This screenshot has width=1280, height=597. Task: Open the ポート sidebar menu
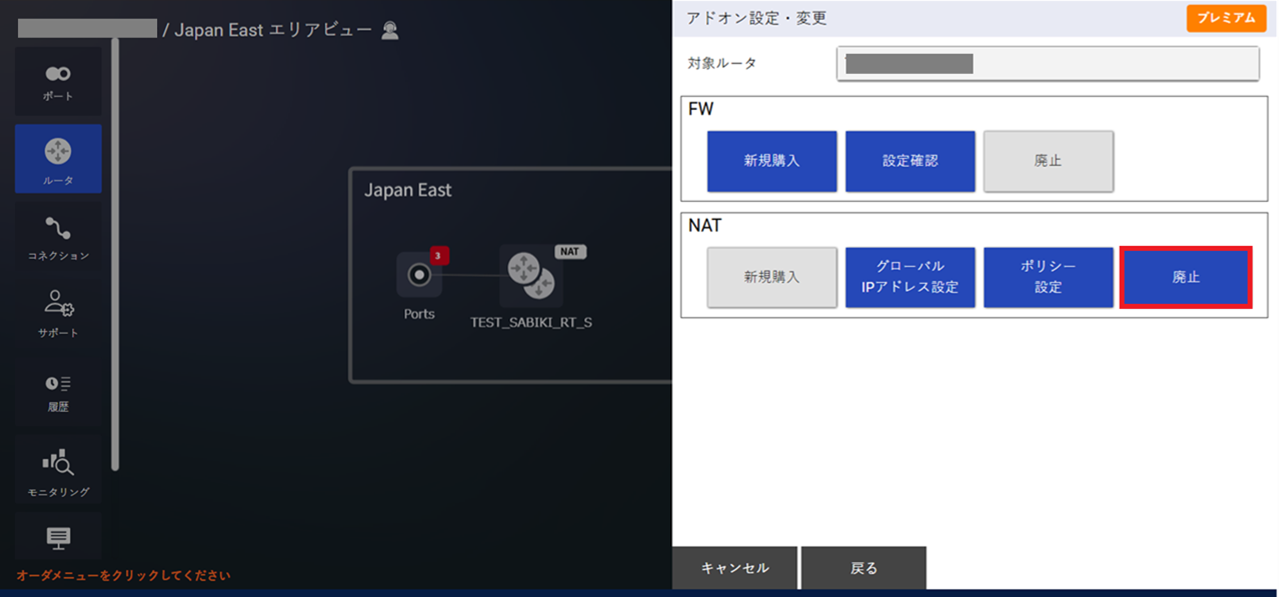click(x=58, y=82)
